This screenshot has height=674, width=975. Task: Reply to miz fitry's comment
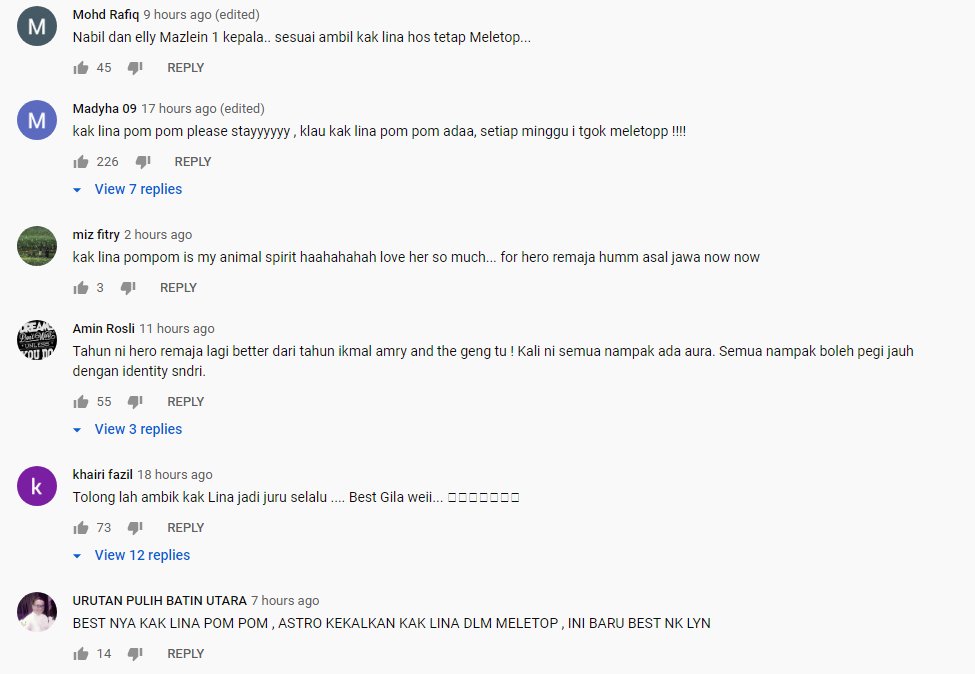point(178,288)
